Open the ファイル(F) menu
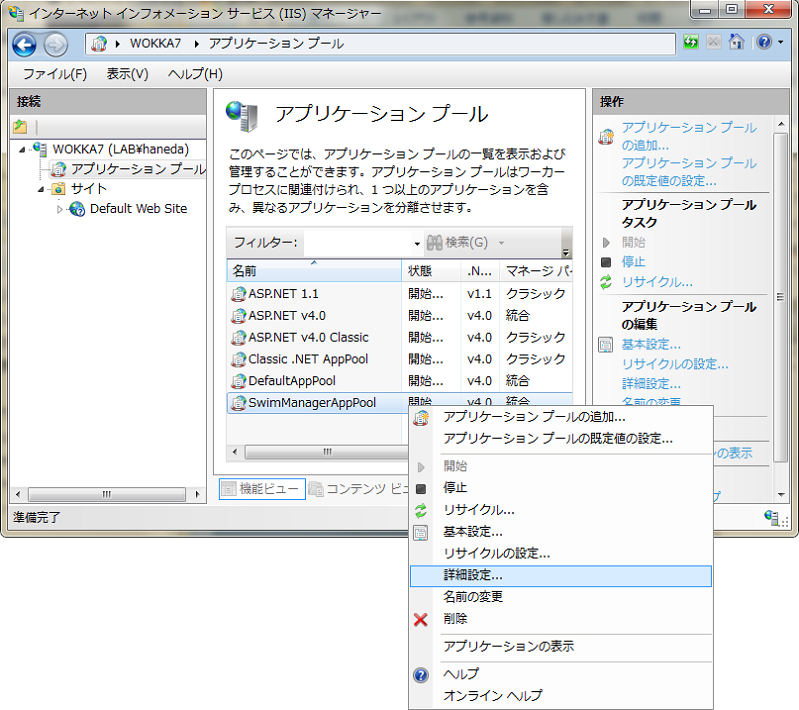Image resolution: width=799 pixels, height=710 pixels. click(x=55, y=74)
